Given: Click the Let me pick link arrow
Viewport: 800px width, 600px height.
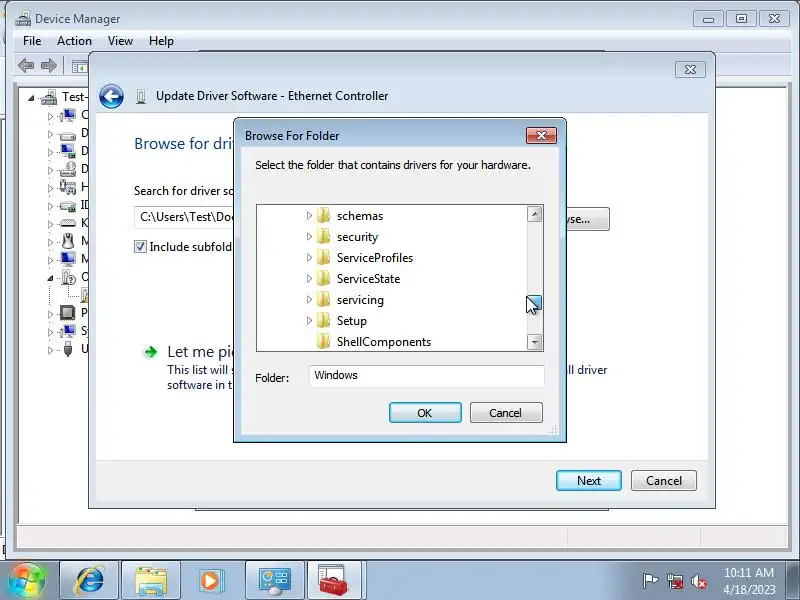Looking at the screenshot, I should click(x=151, y=352).
